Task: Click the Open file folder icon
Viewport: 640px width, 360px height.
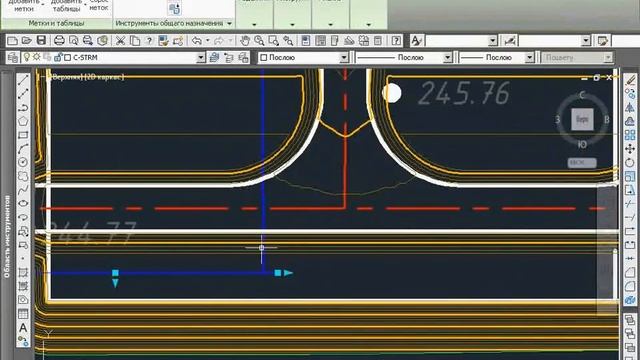Action: tap(27, 40)
